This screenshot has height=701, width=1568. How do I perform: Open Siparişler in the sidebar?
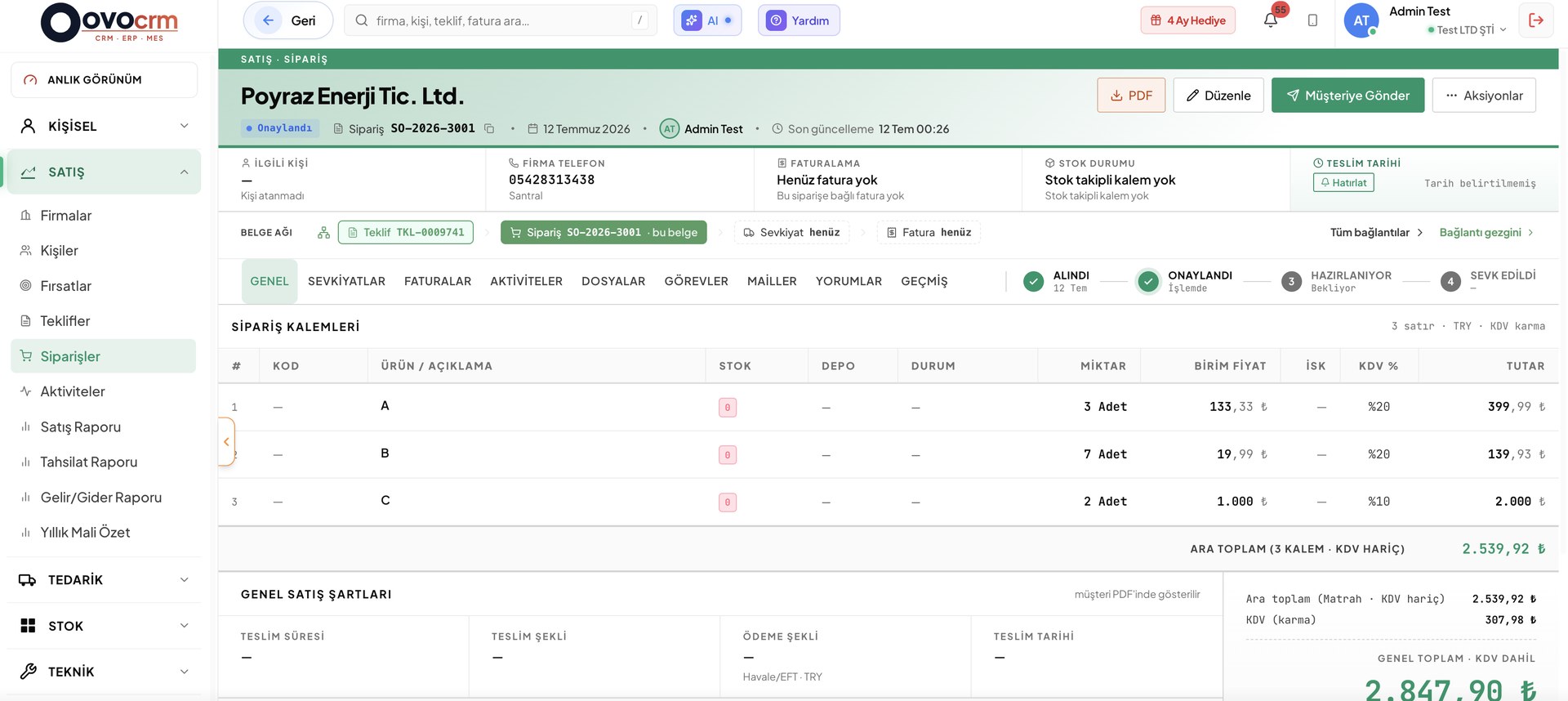point(104,356)
